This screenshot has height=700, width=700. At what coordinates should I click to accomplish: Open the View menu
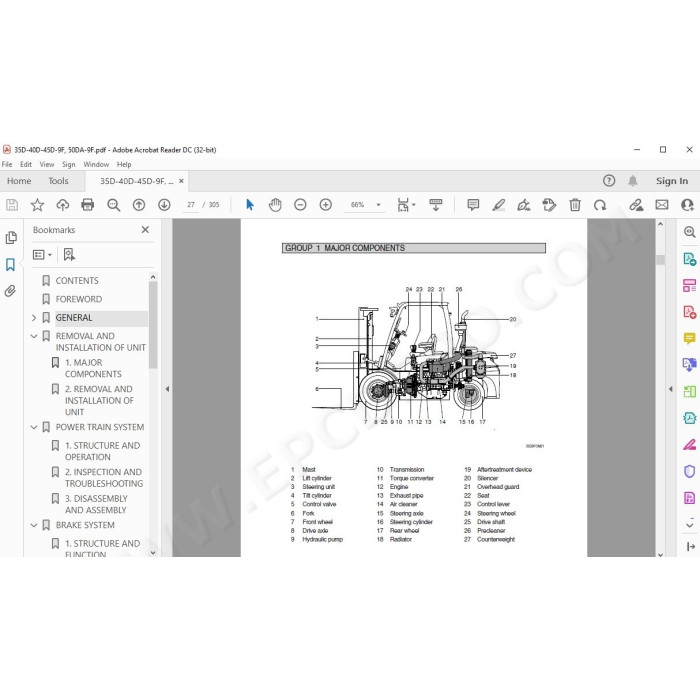[x=47, y=164]
